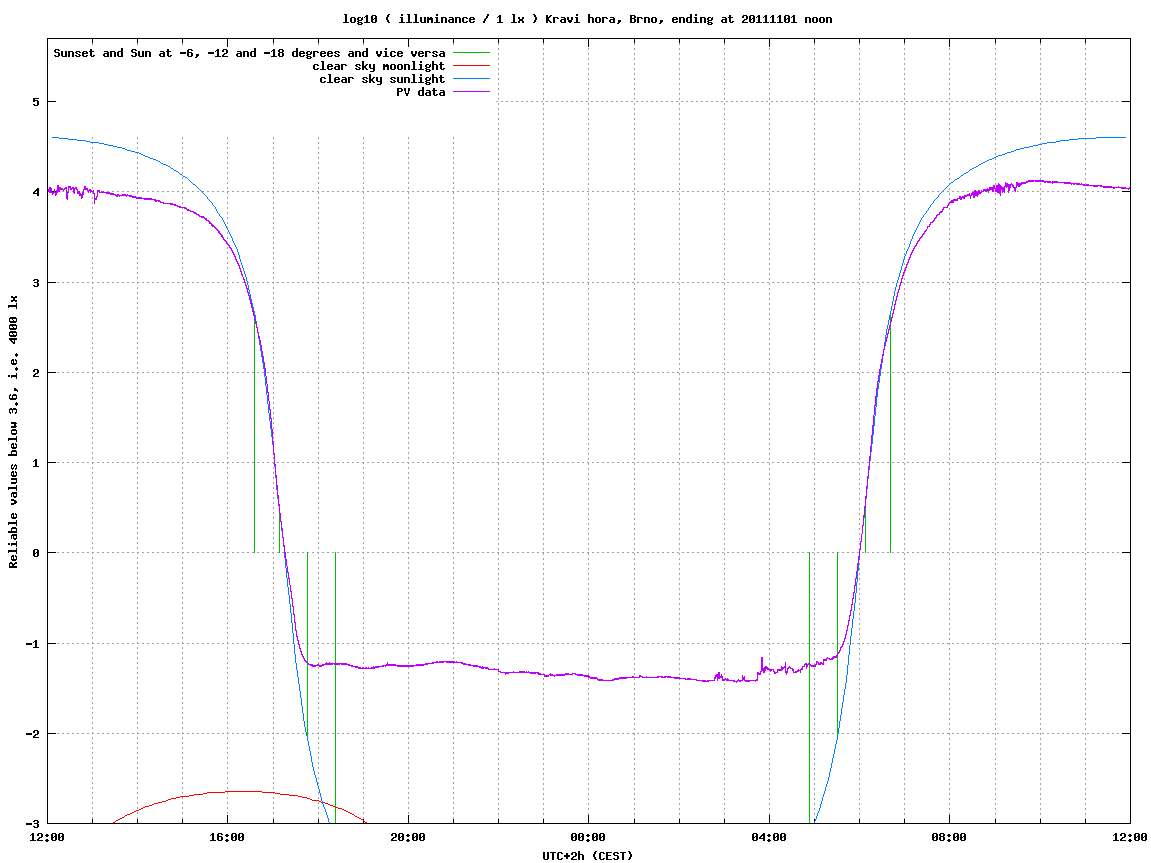The width and height of the screenshot is (1151, 863).
Task: Click the 04:00 x-axis label
Action: [x=769, y=837]
